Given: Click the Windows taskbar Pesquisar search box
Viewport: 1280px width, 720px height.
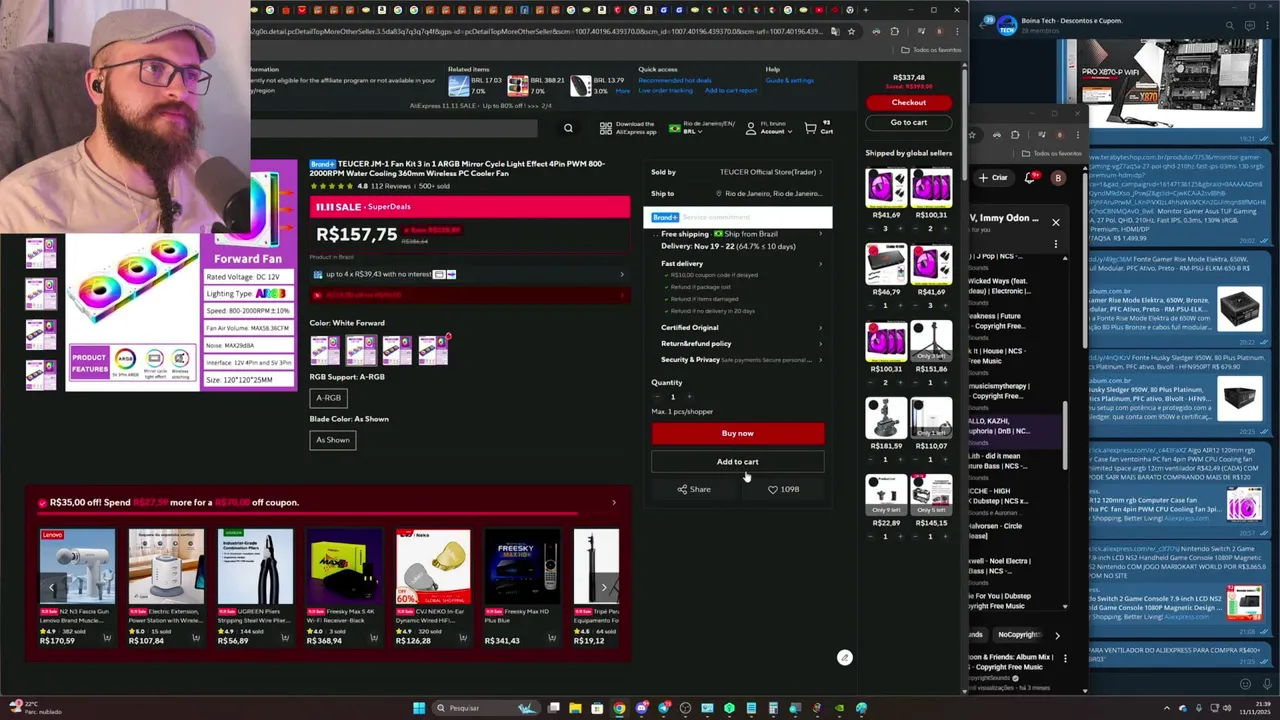Looking at the screenshot, I should (485, 708).
